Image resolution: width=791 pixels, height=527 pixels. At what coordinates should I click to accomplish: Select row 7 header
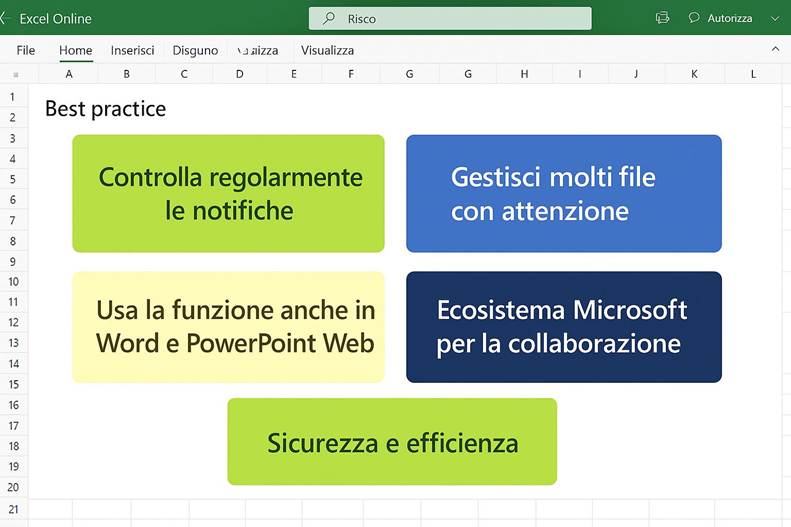coord(13,220)
